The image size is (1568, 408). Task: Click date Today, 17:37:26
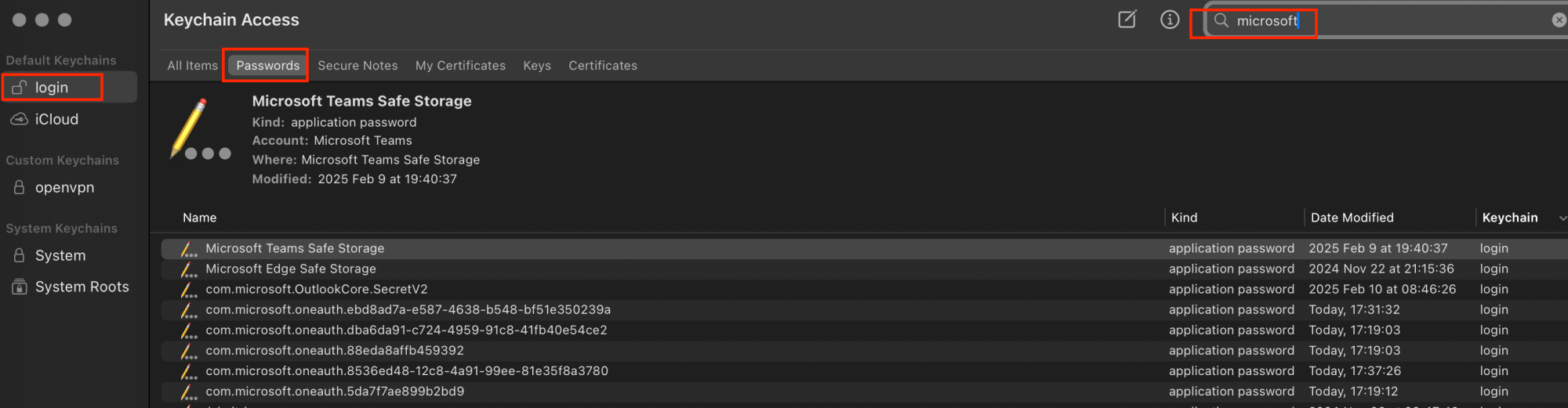(1354, 370)
